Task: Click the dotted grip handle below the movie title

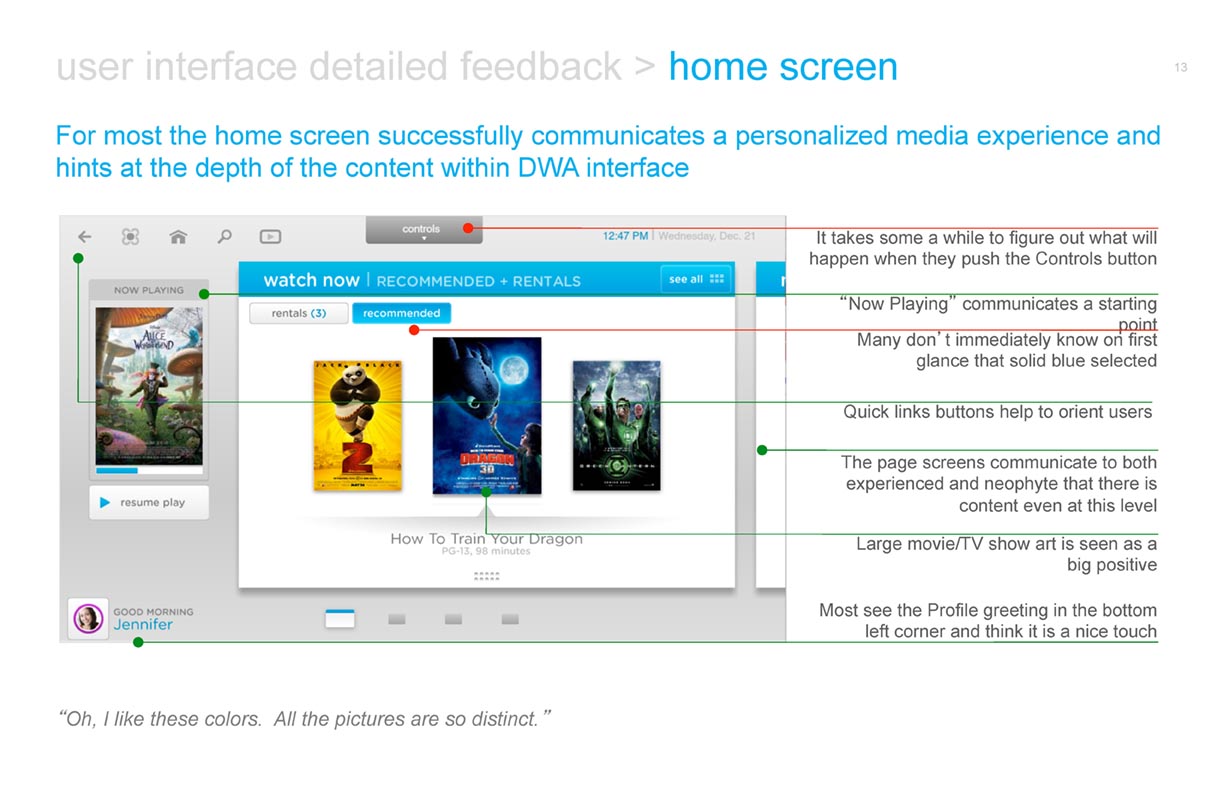Action: 486,576
